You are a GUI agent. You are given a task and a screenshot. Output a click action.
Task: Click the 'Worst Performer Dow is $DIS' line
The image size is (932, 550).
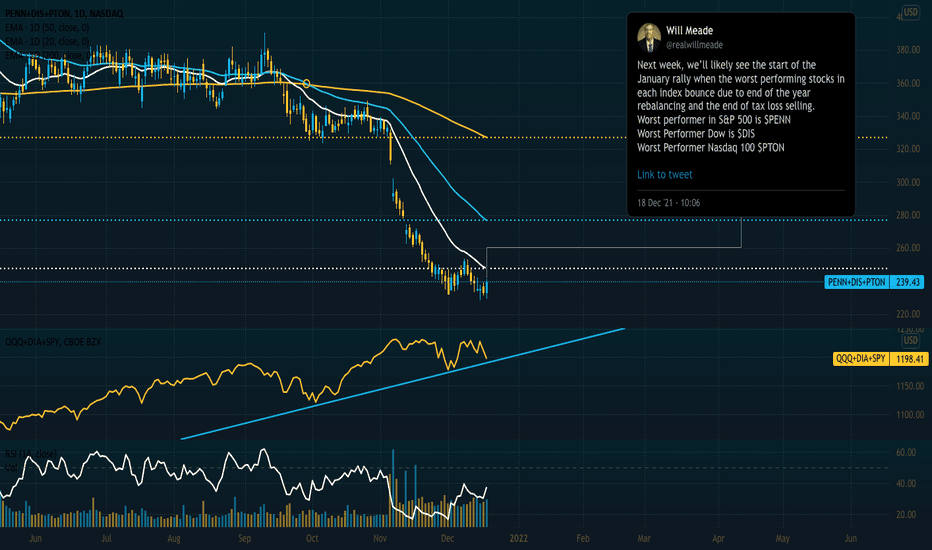[x=696, y=134]
